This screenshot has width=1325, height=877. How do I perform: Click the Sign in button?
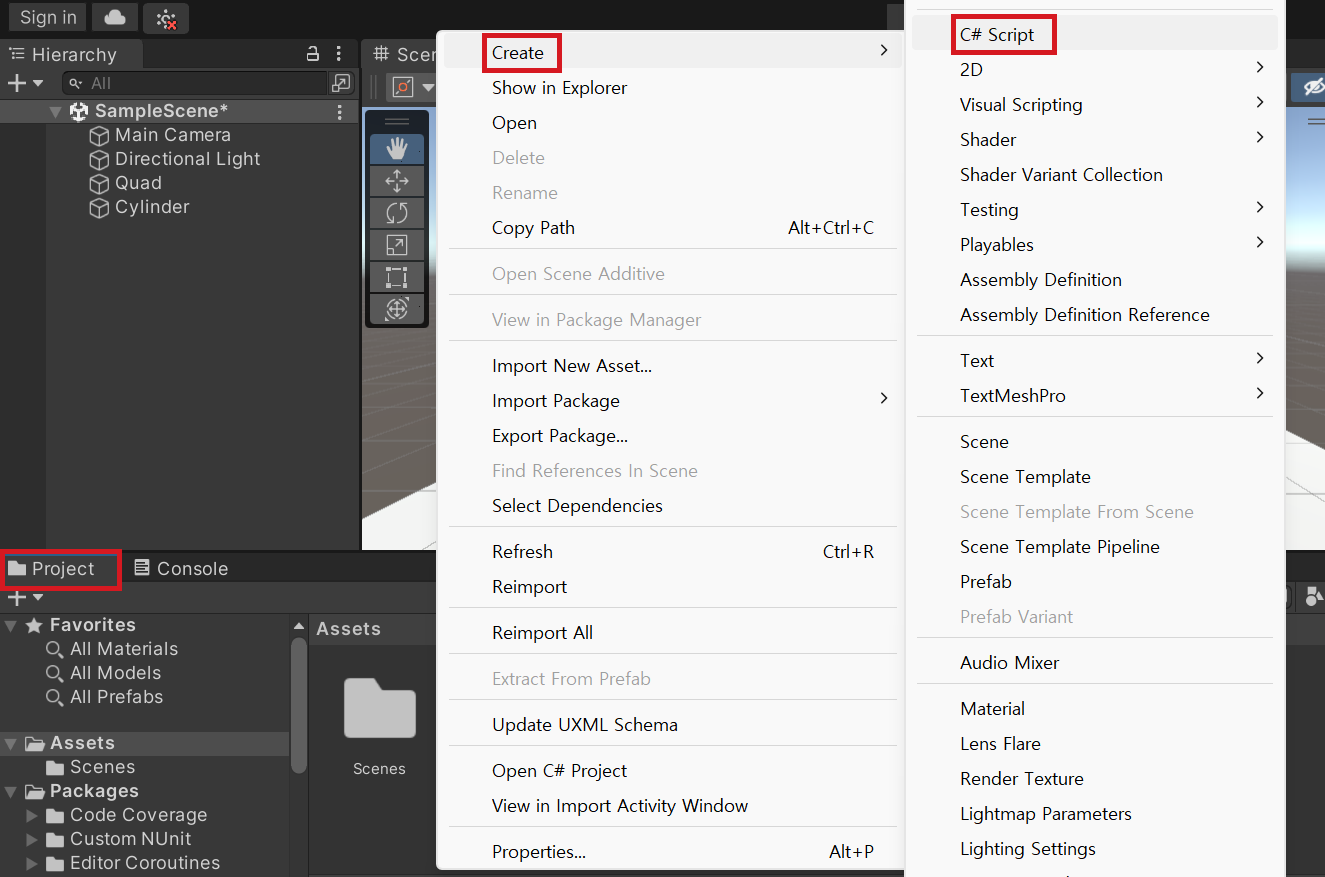coord(48,17)
